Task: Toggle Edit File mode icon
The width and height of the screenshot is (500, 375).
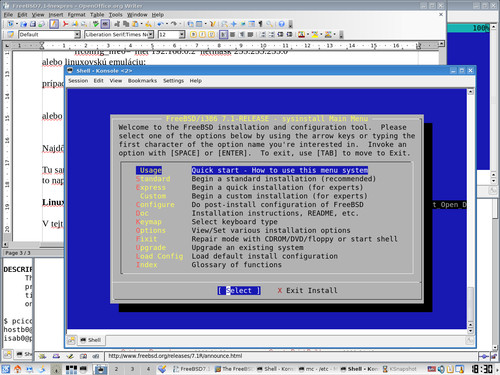Action: click(x=54, y=24)
